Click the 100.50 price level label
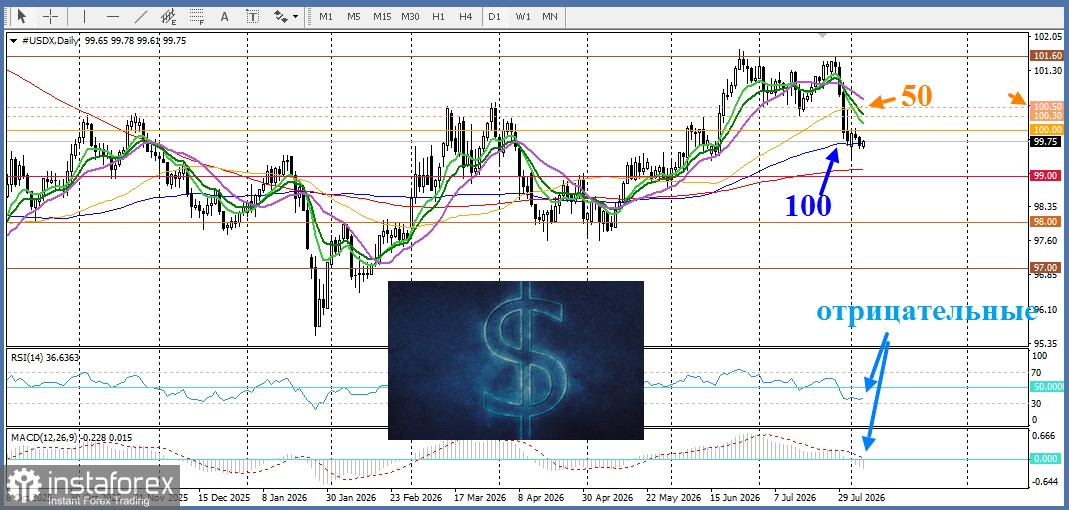This screenshot has width=1069, height=510. [x=1047, y=107]
